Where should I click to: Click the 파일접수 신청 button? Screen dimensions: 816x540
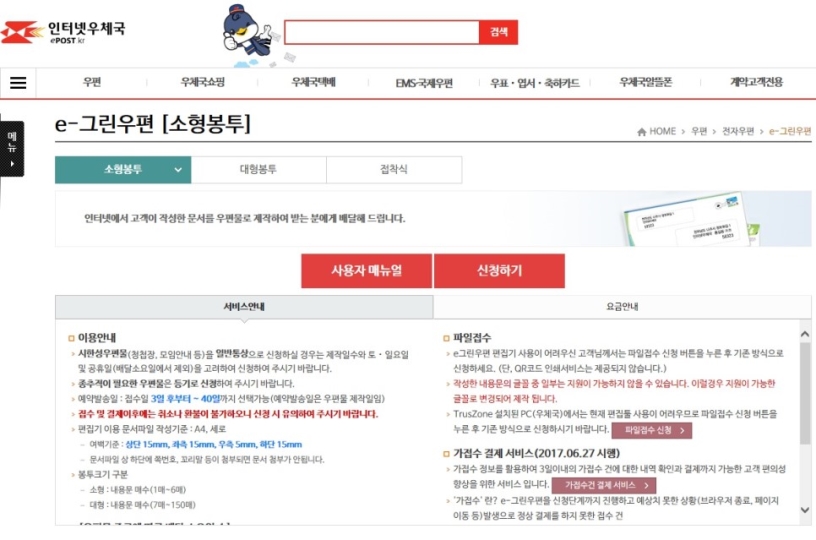pos(652,430)
